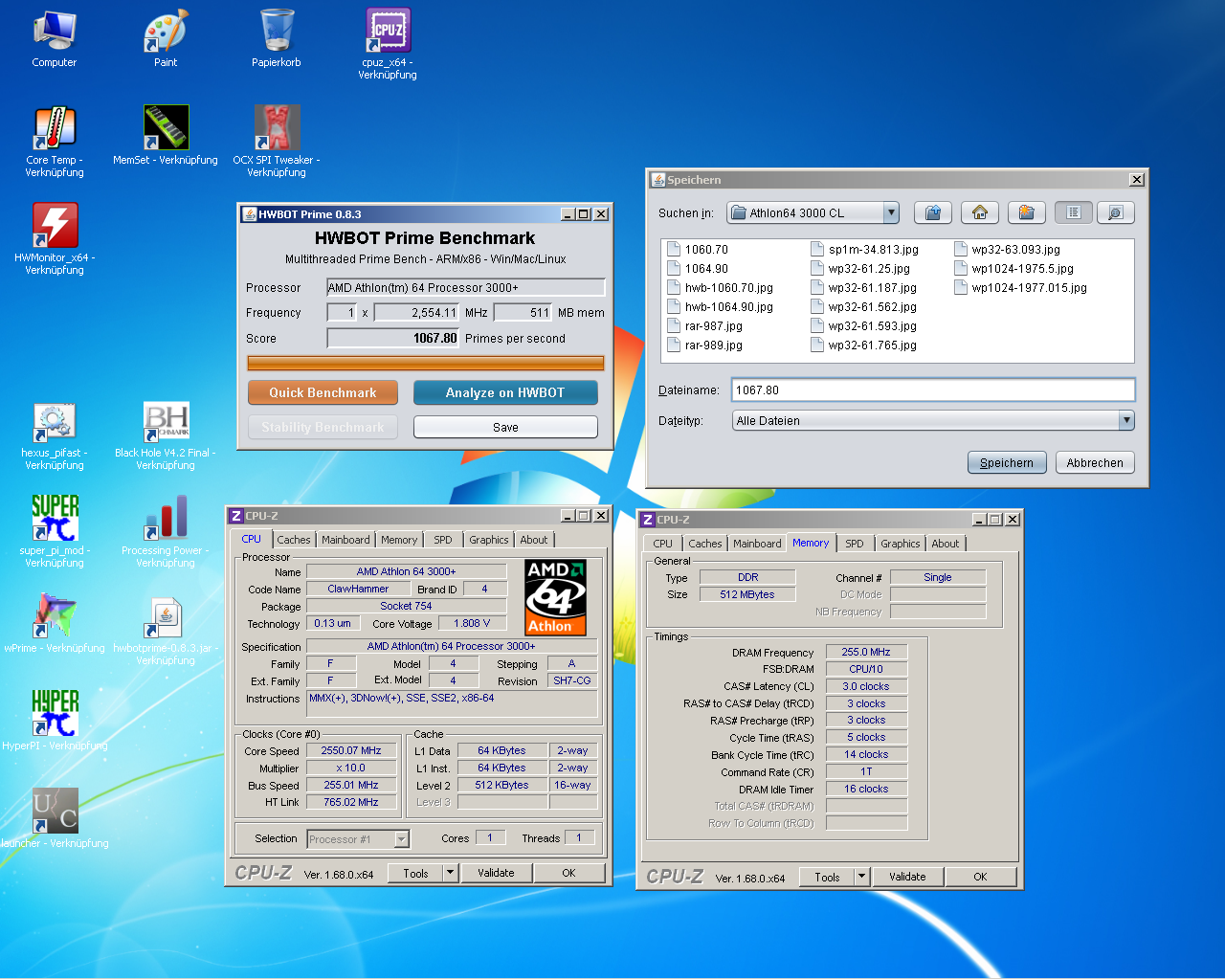This screenshot has height=980, width=1225.
Task: Open the Black Hole V4.2 Final shortcut
Action: coord(166,435)
